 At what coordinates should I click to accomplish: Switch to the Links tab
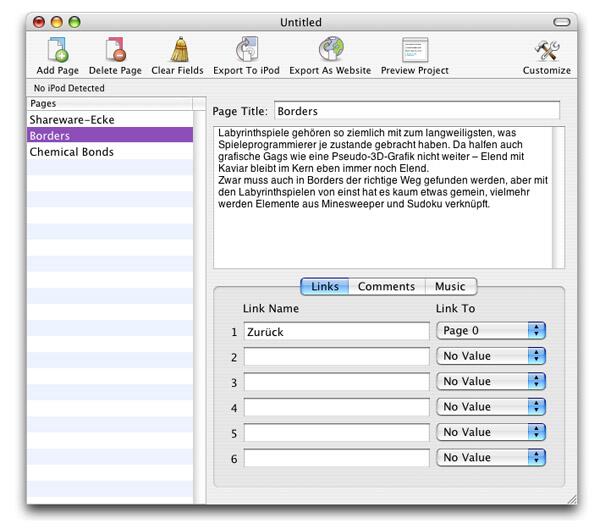click(324, 286)
